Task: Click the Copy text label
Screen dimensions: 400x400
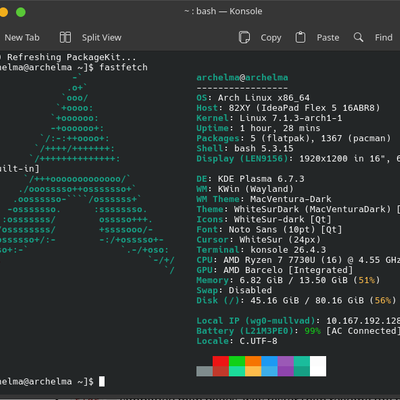Action: 271,38
